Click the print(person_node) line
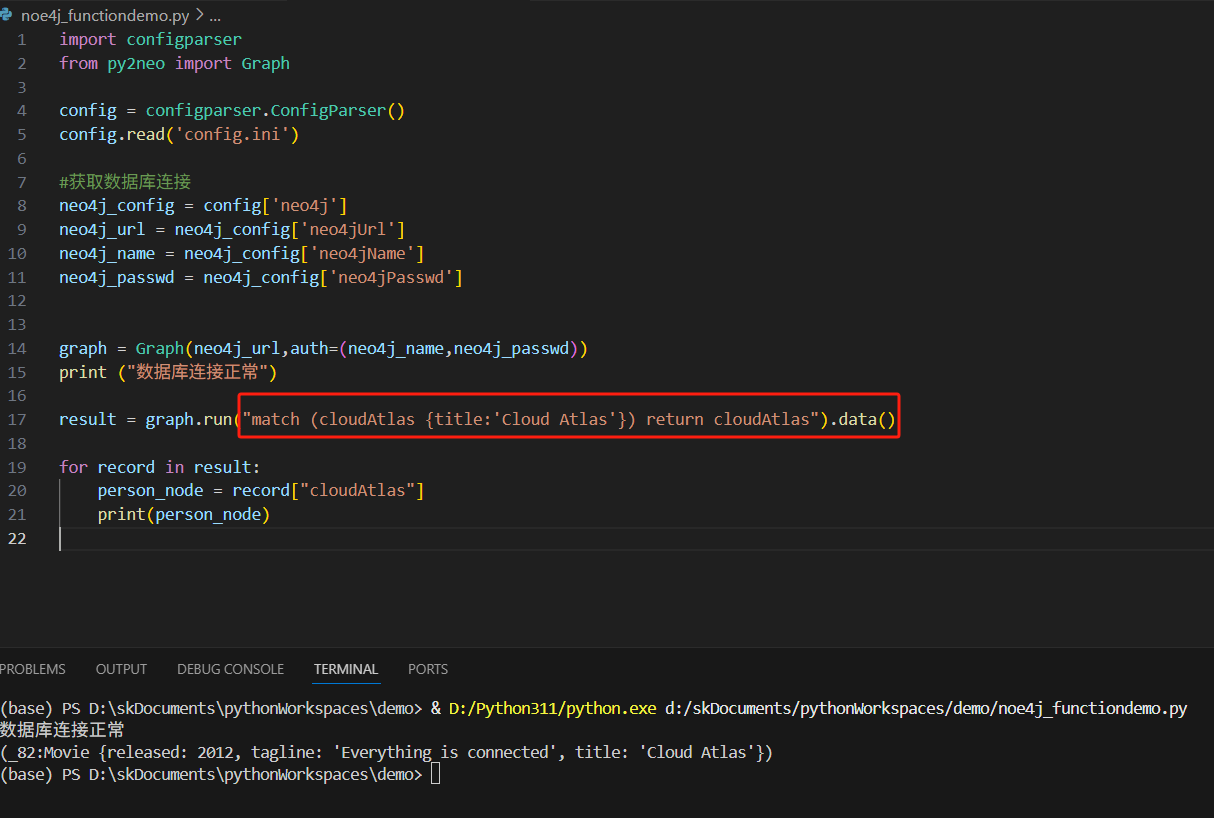1214x818 pixels. pyautogui.click(x=184, y=515)
